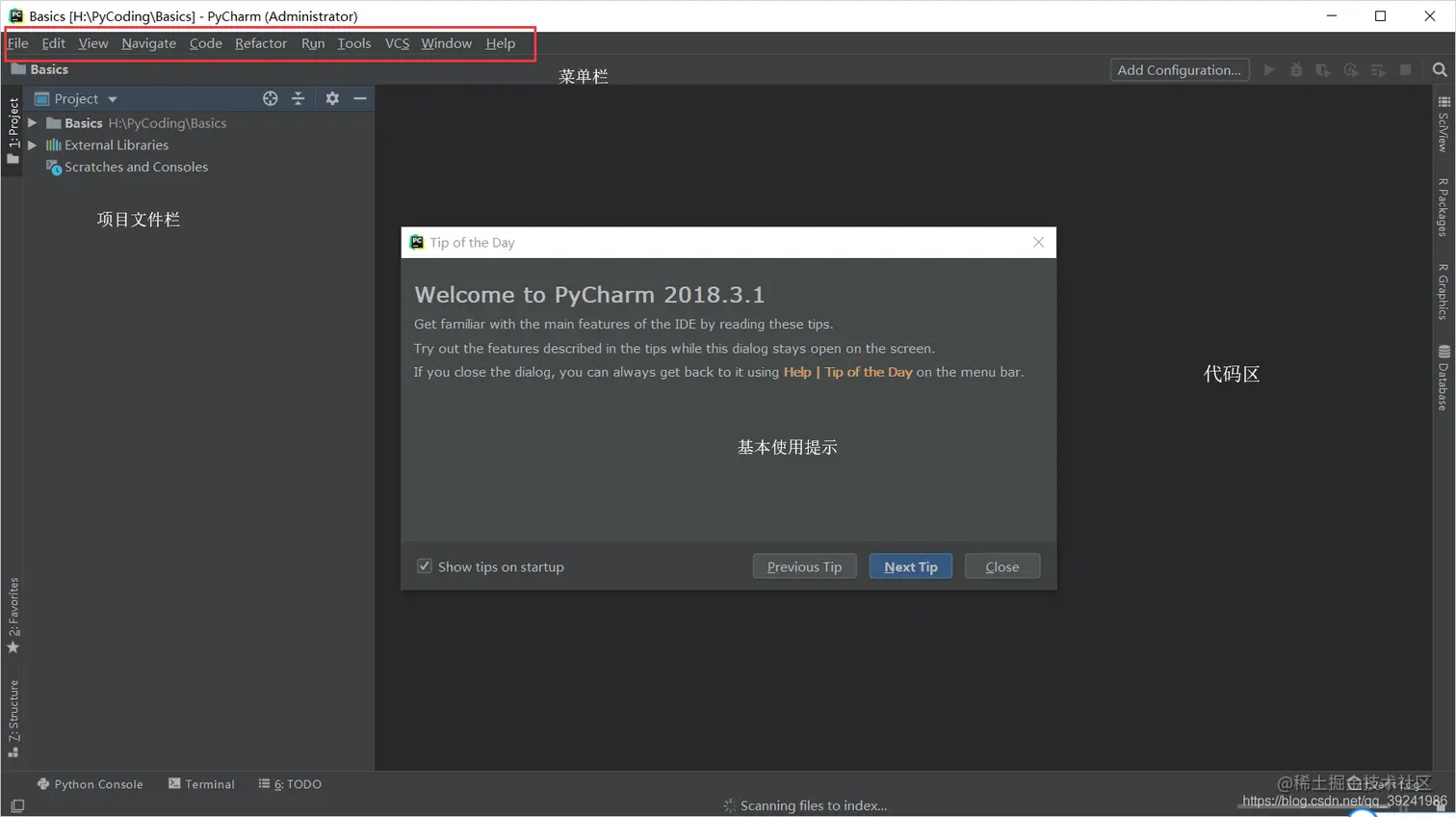1456x817 pixels.
Task: Open the Run menu
Action: click(313, 43)
